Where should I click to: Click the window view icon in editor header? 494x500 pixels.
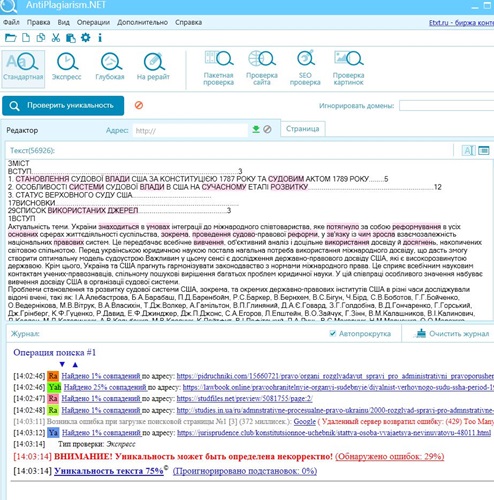tap(484, 151)
